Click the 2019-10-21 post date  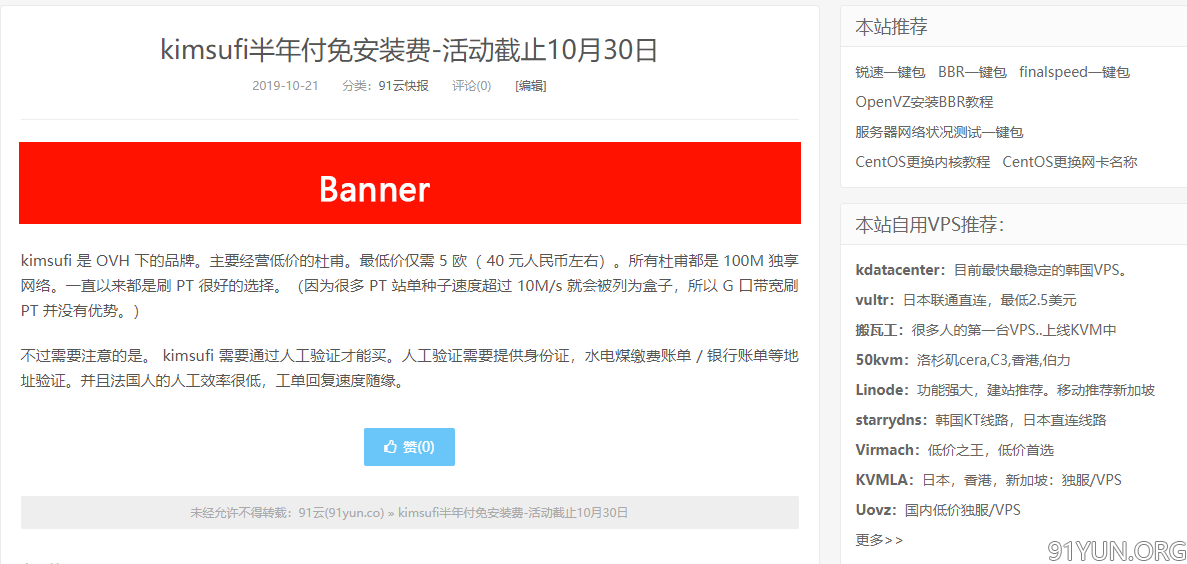[x=285, y=86]
